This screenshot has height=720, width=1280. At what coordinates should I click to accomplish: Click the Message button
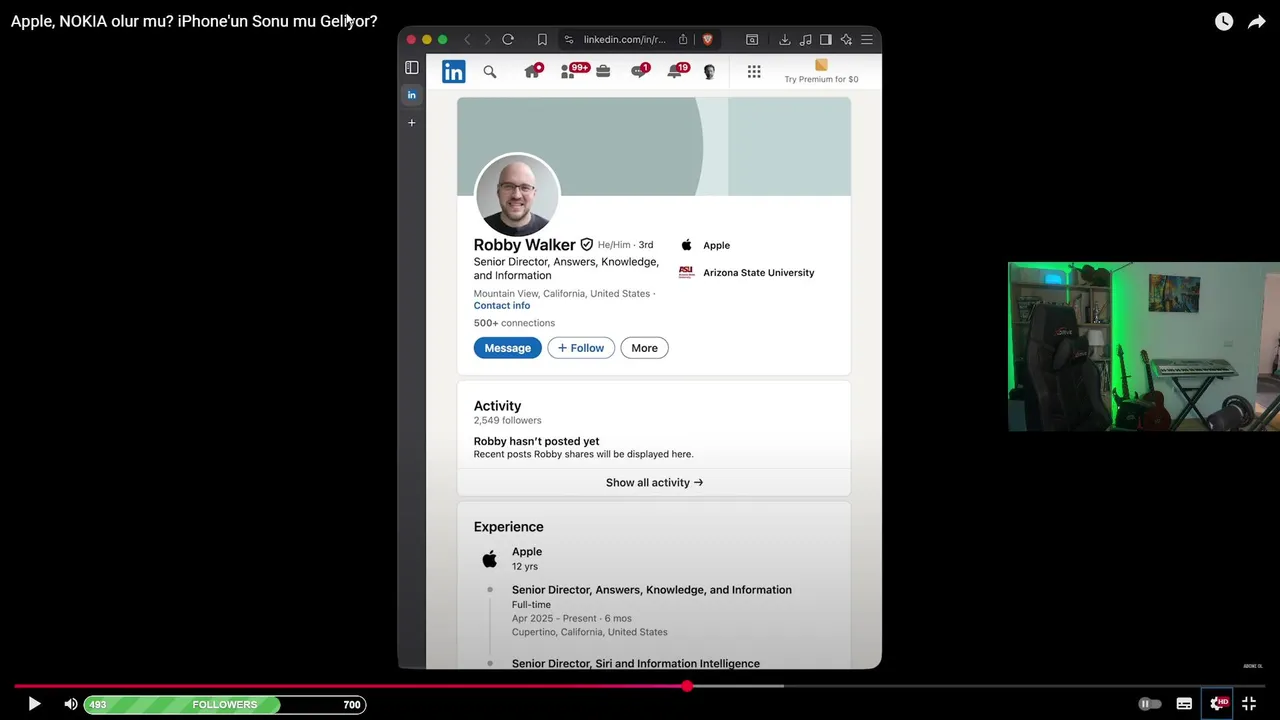pos(508,348)
